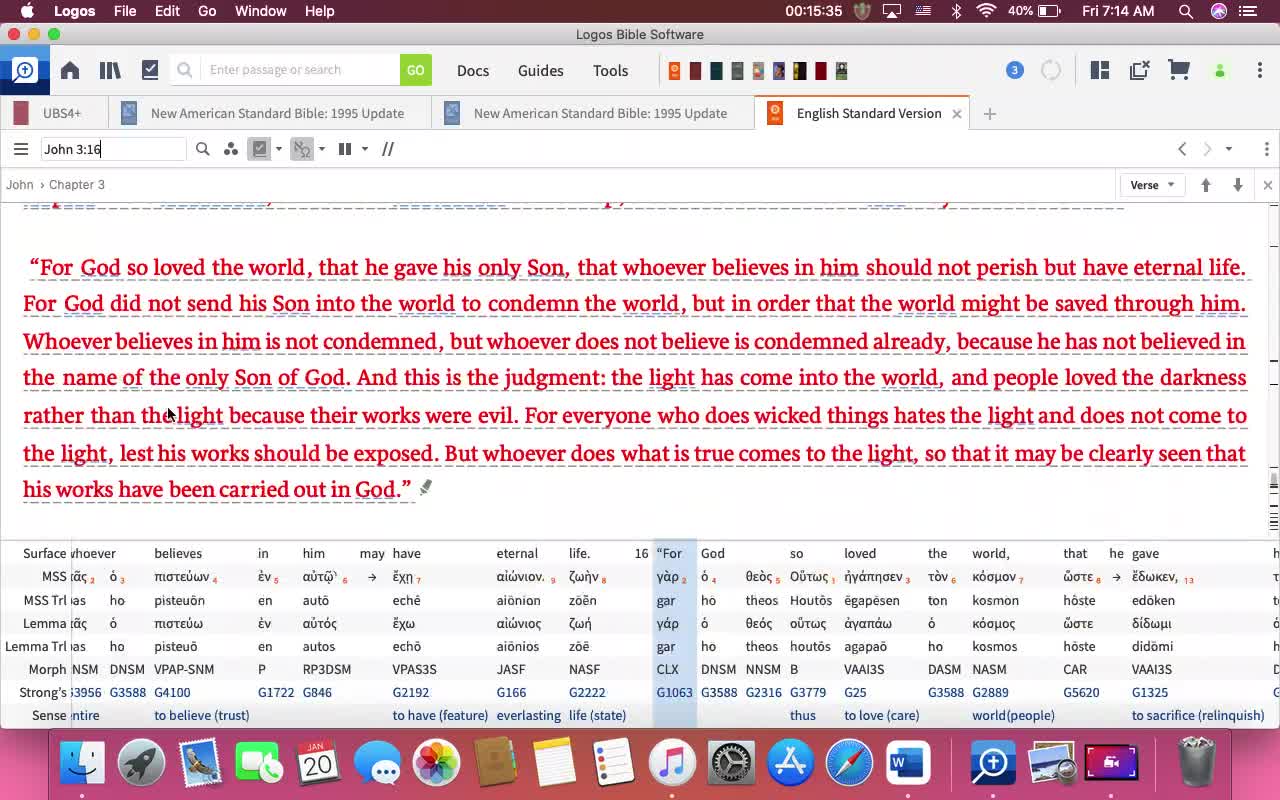Screen dimensions: 1280x800
Task: Open the application kebab menu in toolbar
Action: (1259, 70)
